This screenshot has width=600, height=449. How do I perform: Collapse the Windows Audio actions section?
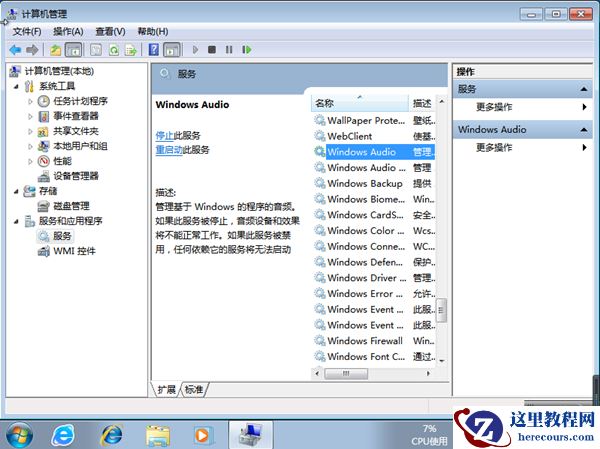pyautogui.click(x=584, y=130)
